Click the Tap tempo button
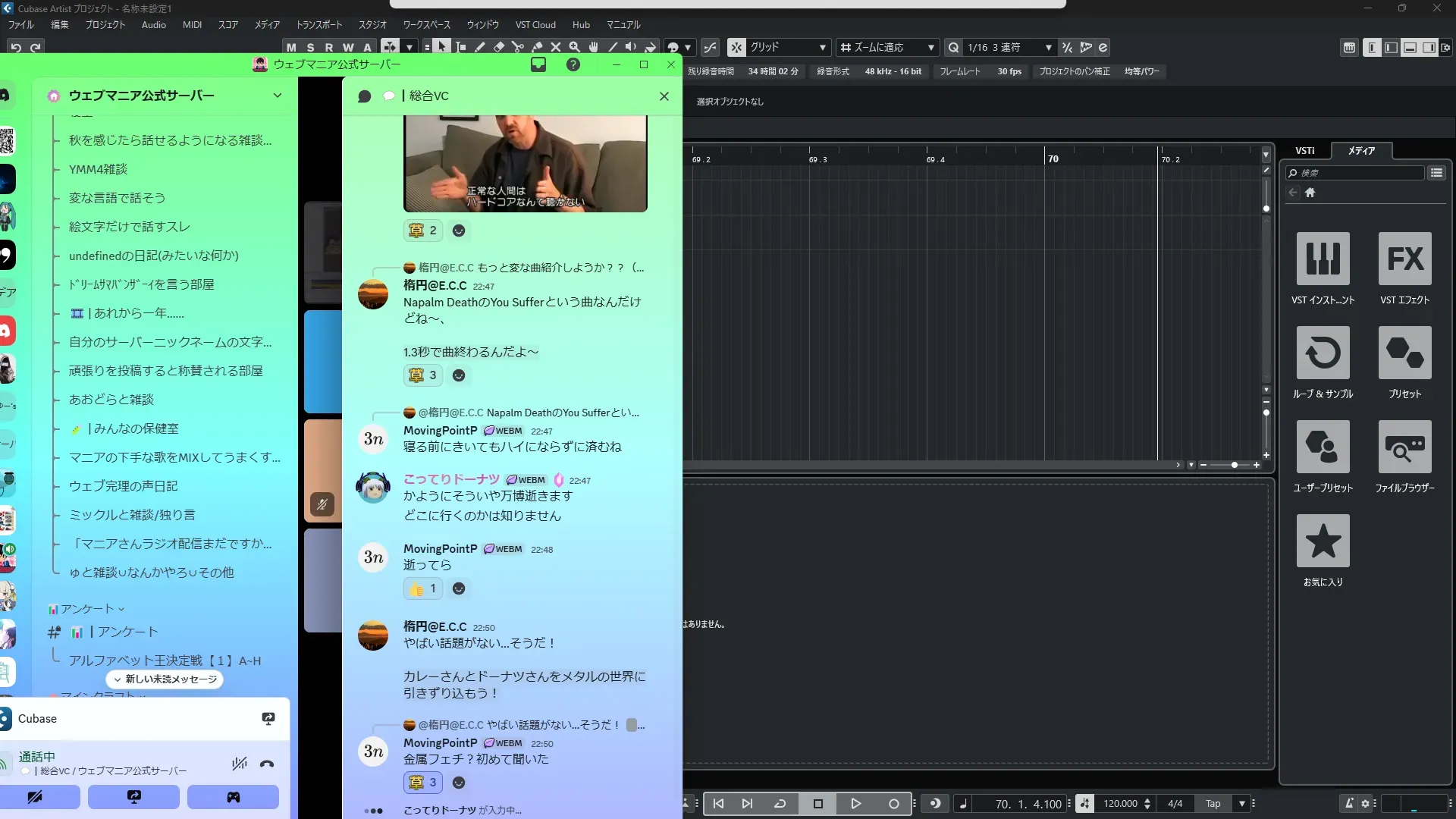The height and width of the screenshot is (819, 1456). pos(1213,804)
